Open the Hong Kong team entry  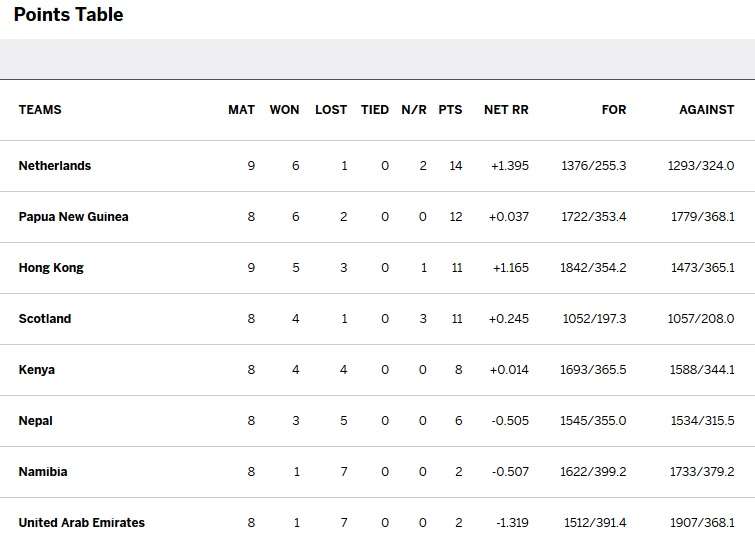click(51, 268)
